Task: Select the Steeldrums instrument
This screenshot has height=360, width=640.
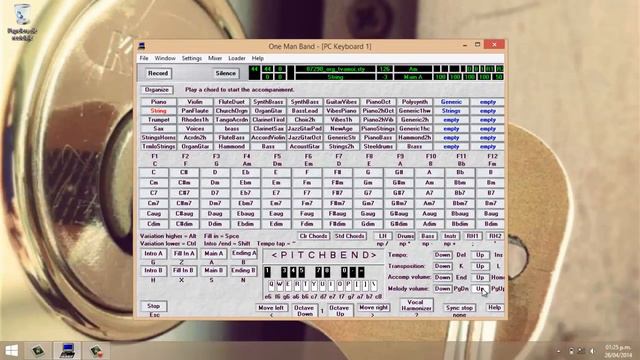Action: (378, 147)
